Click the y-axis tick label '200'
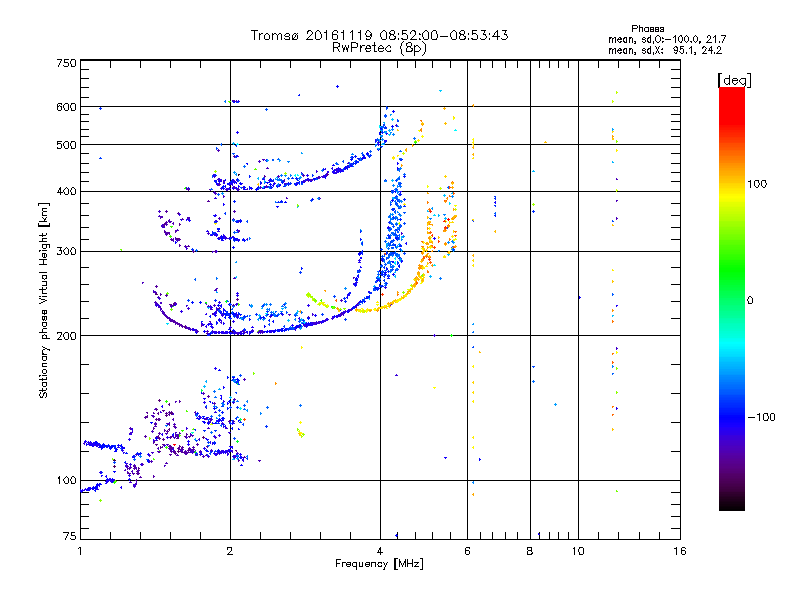Screen dimensions: 800x600 click(67, 336)
